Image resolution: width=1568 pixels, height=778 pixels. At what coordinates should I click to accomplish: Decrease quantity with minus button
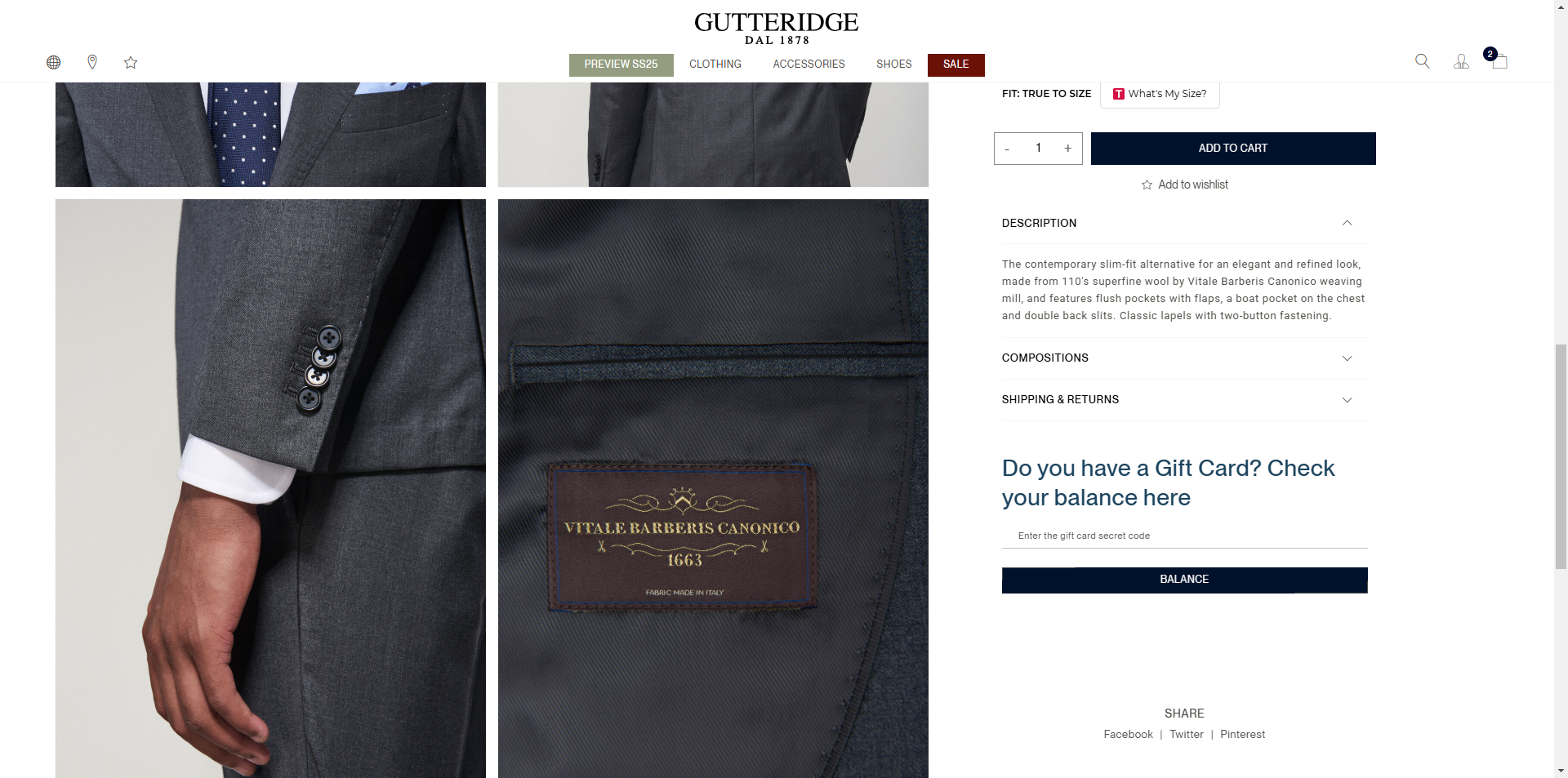pos(1007,149)
